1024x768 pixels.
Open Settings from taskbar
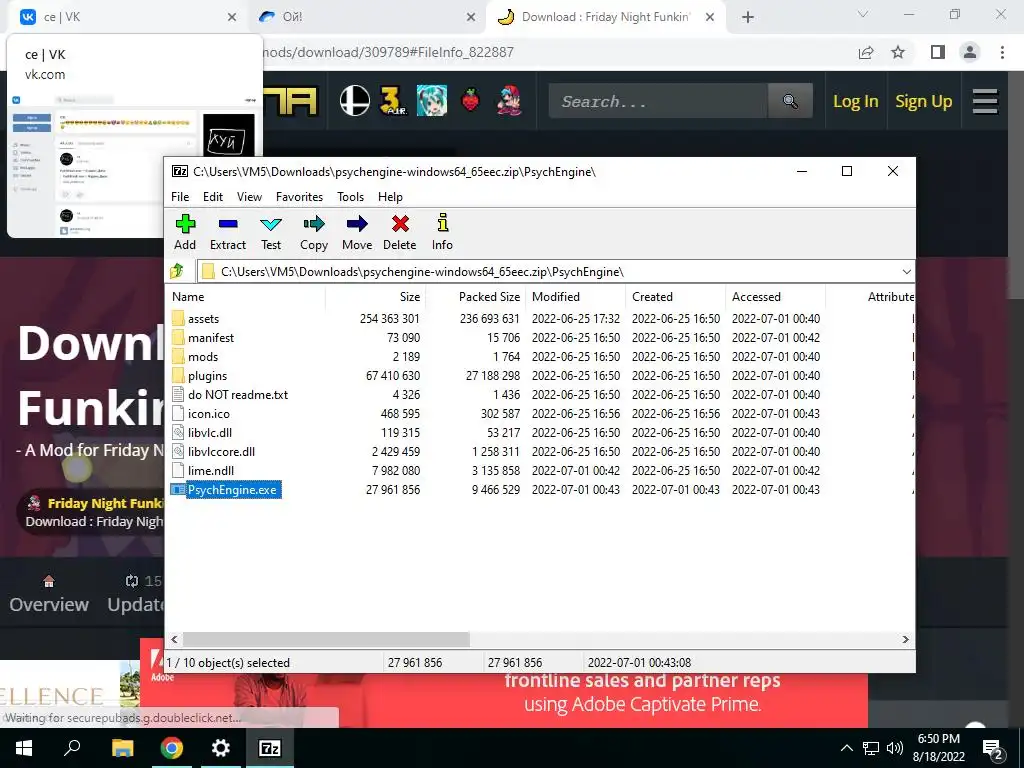[x=221, y=748]
